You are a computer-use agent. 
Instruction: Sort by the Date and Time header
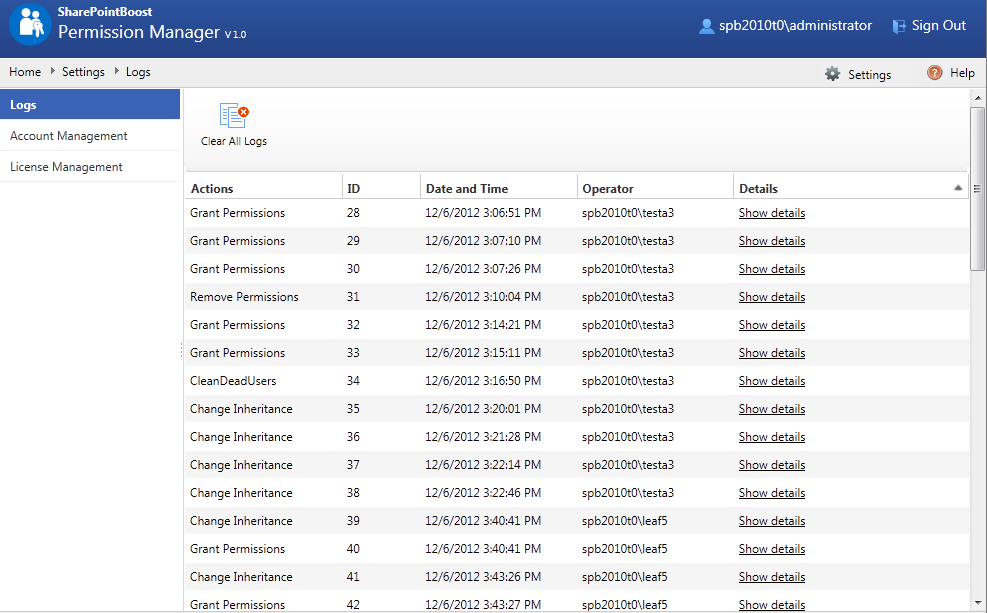(x=467, y=188)
